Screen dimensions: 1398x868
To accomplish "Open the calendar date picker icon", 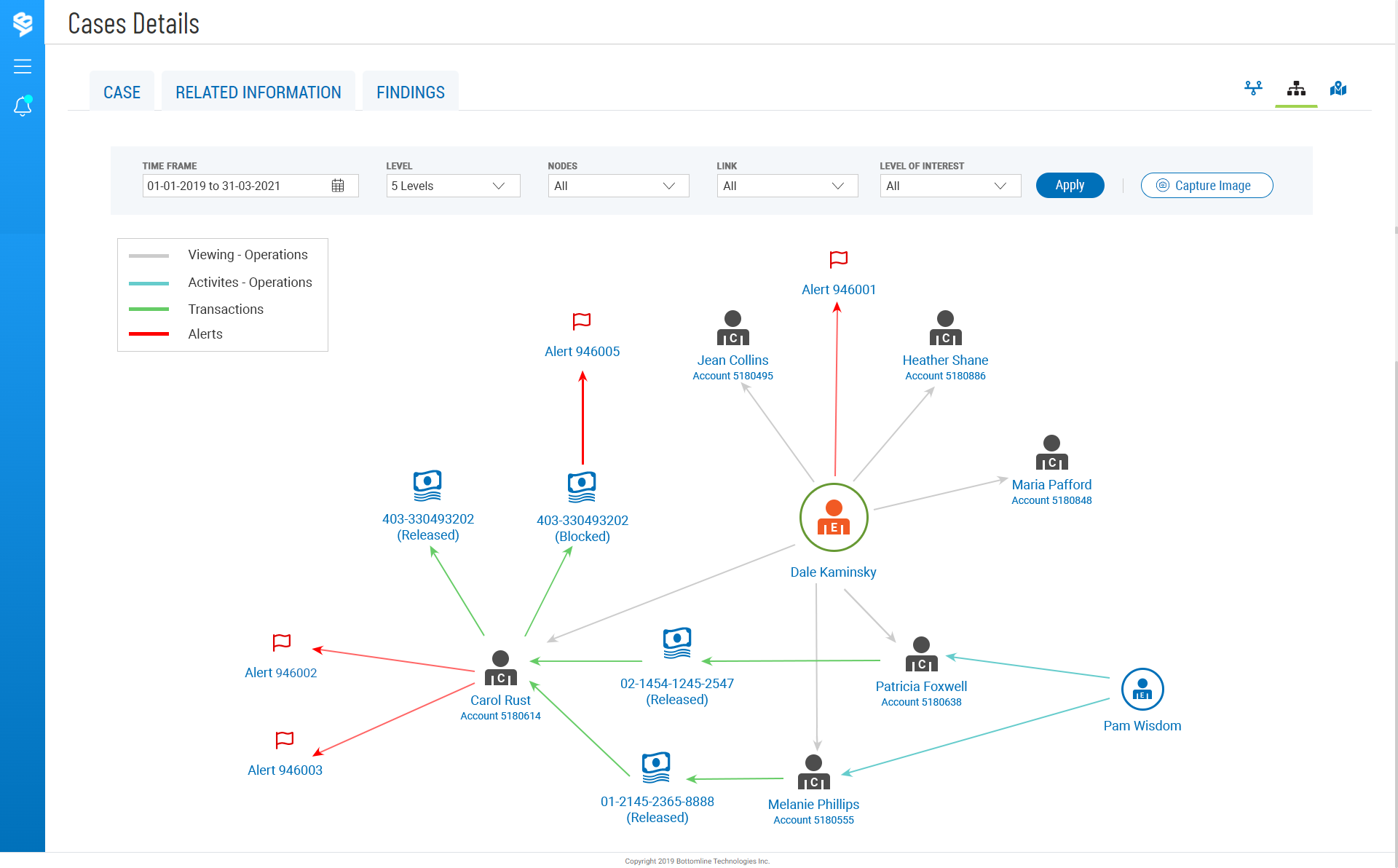I will click(338, 186).
